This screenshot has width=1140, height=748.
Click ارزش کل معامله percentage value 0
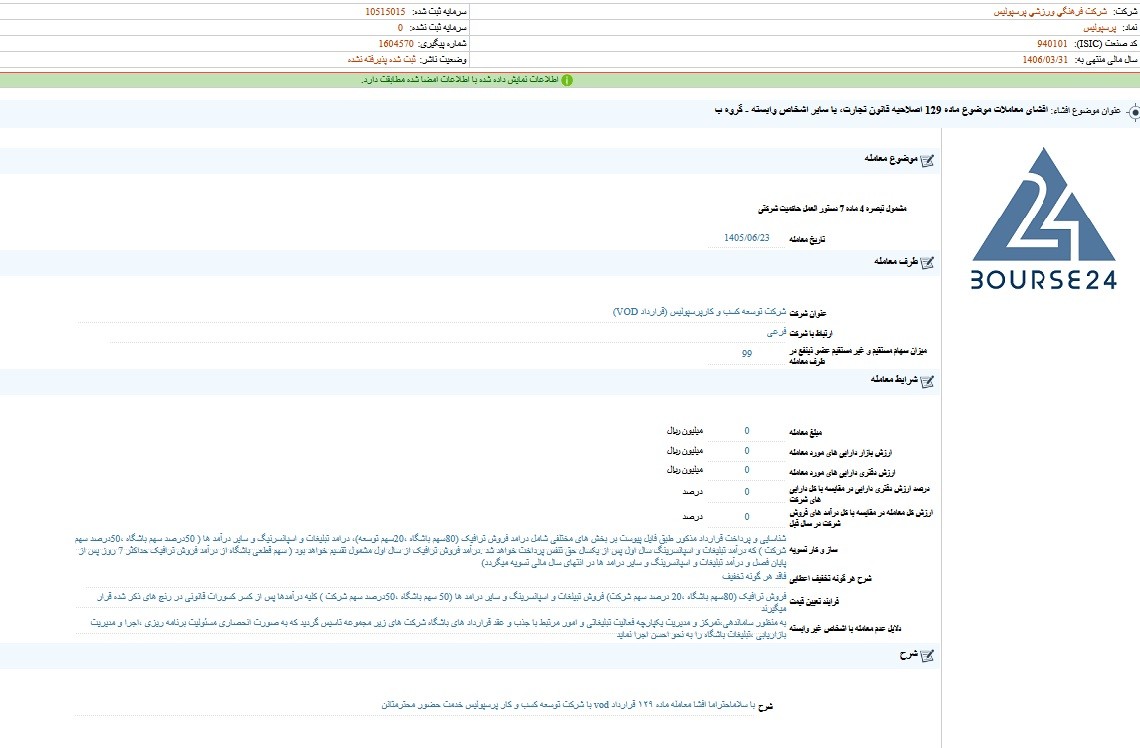(x=747, y=517)
